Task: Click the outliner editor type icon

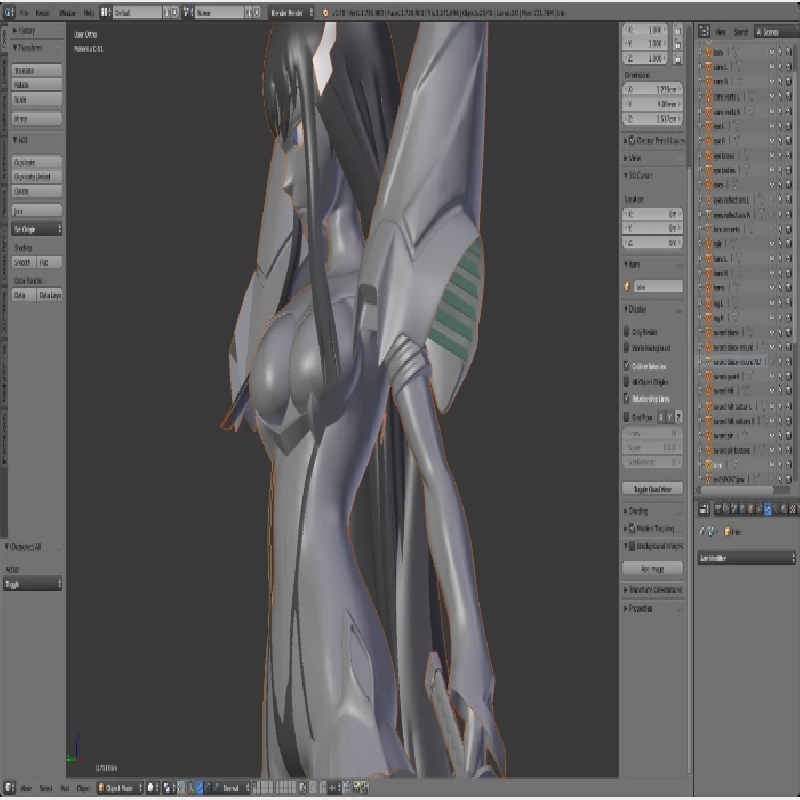Action: click(702, 32)
